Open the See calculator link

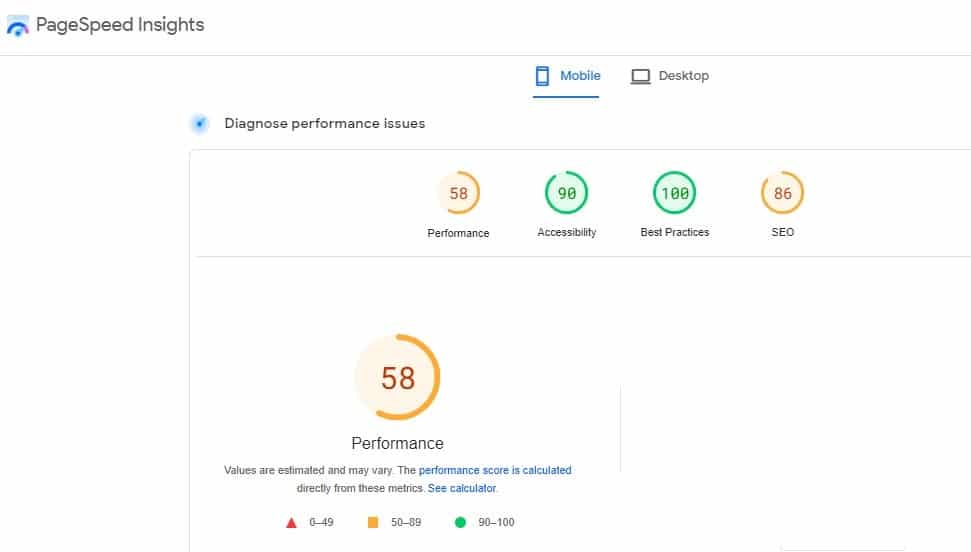click(x=461, y=488)
